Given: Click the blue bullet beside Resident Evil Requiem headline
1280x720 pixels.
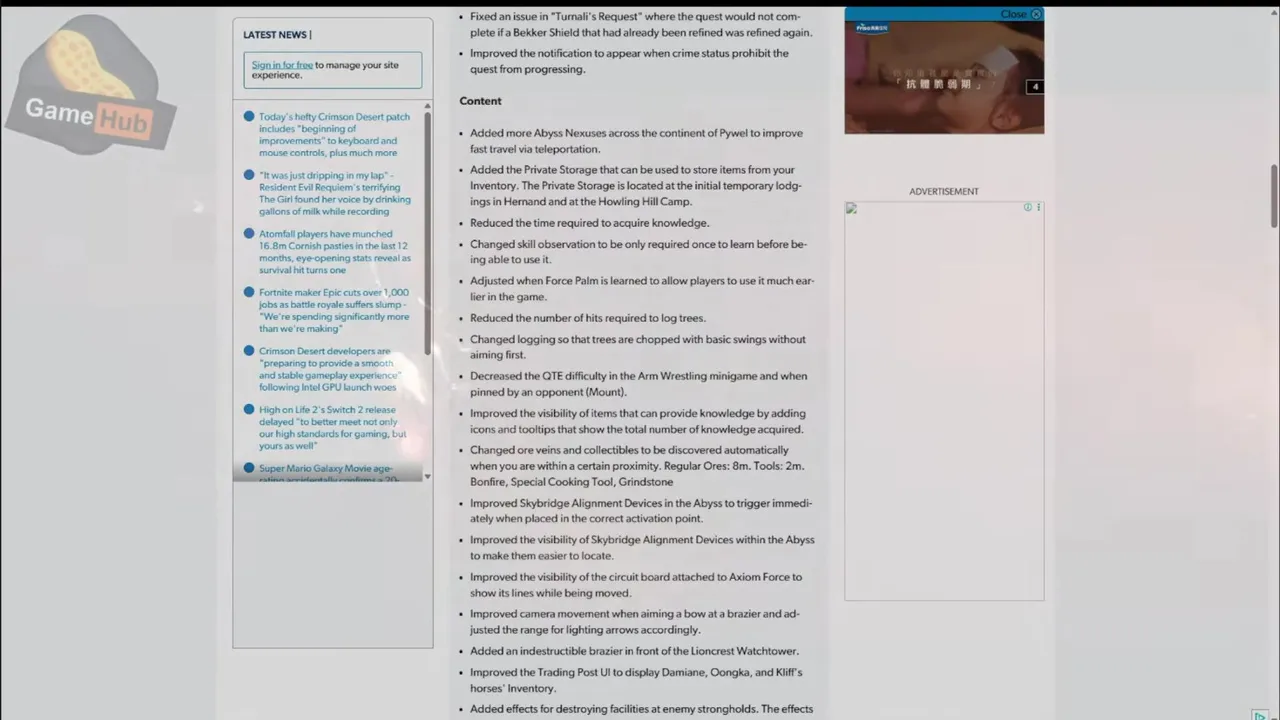Looking at the screenshot, I should pyautogui.click(x=249, y=174).
